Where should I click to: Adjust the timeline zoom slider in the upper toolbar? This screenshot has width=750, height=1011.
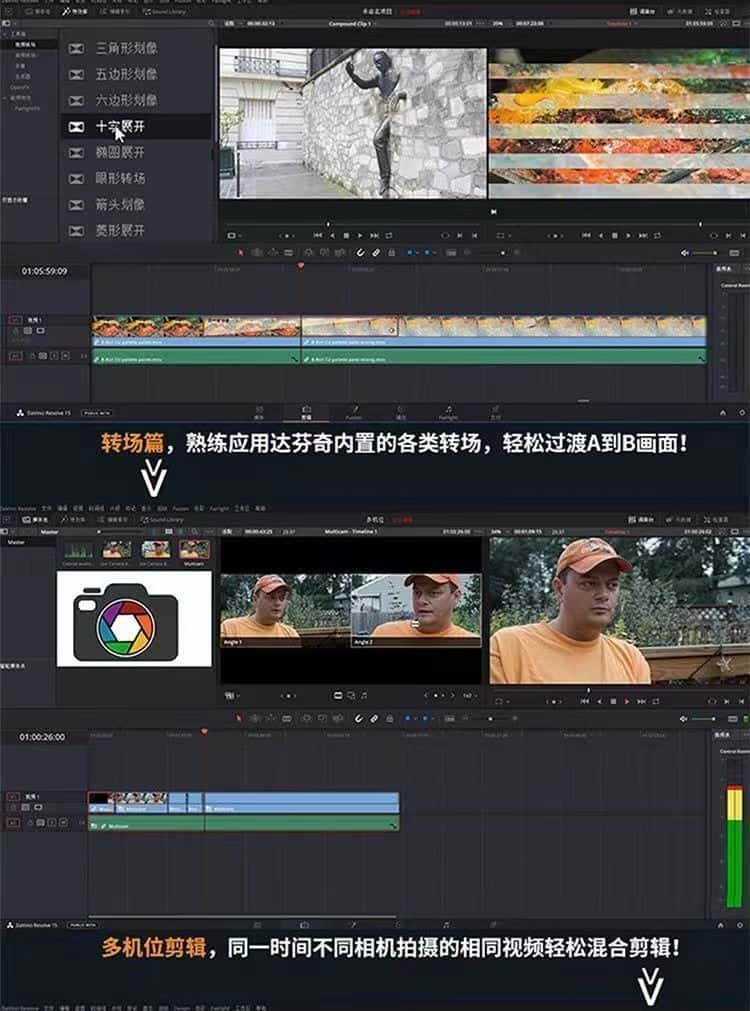495,253
